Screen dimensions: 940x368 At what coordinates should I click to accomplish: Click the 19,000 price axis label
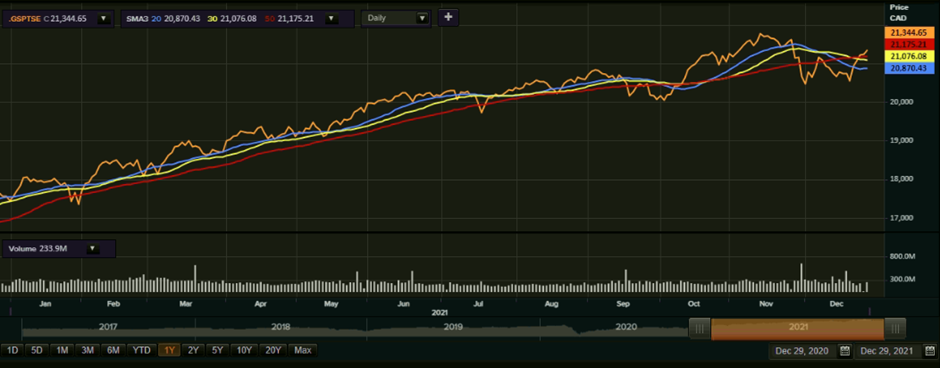point(902,140)
